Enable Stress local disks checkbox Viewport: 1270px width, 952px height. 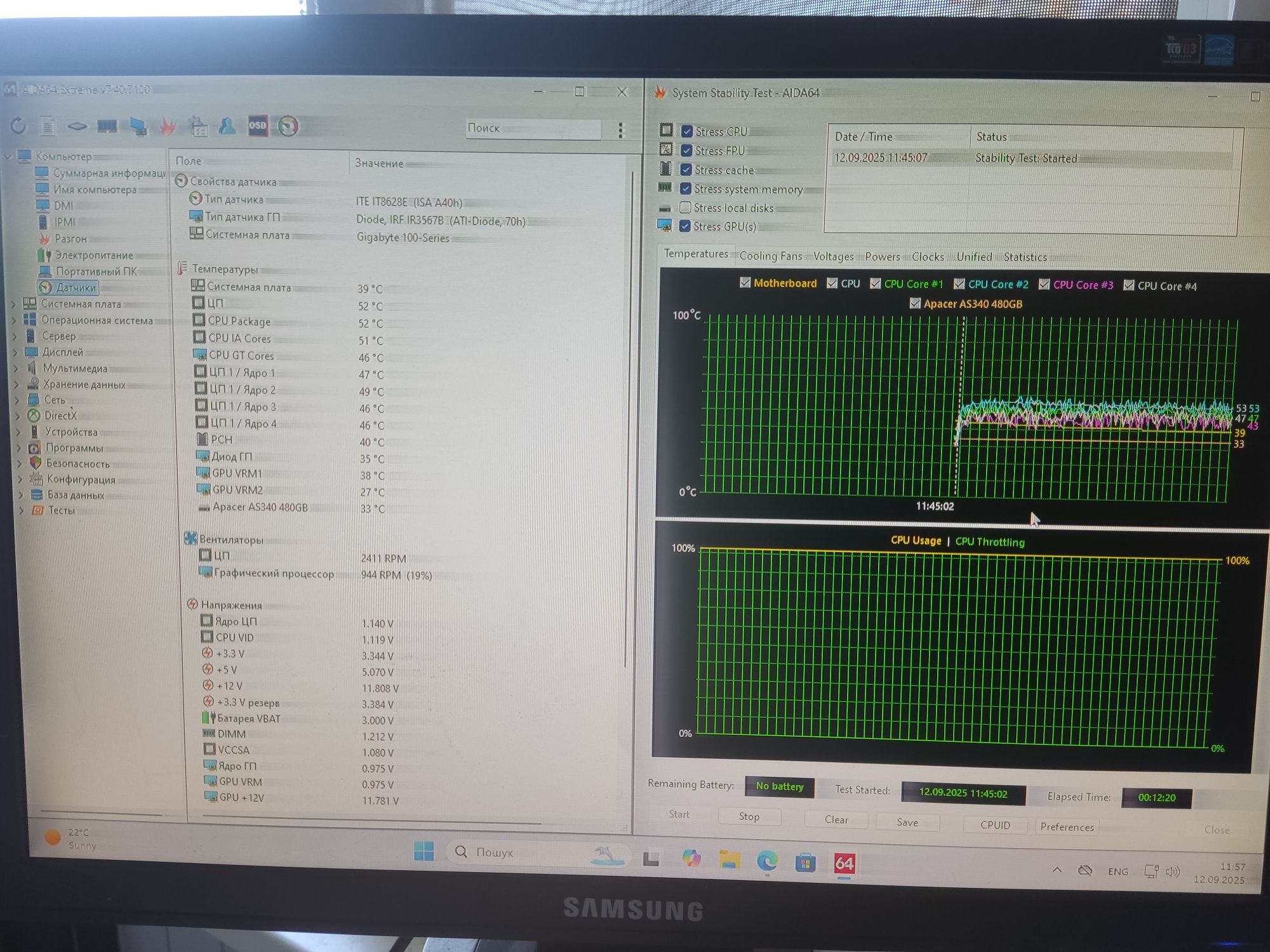coord(685,207)
